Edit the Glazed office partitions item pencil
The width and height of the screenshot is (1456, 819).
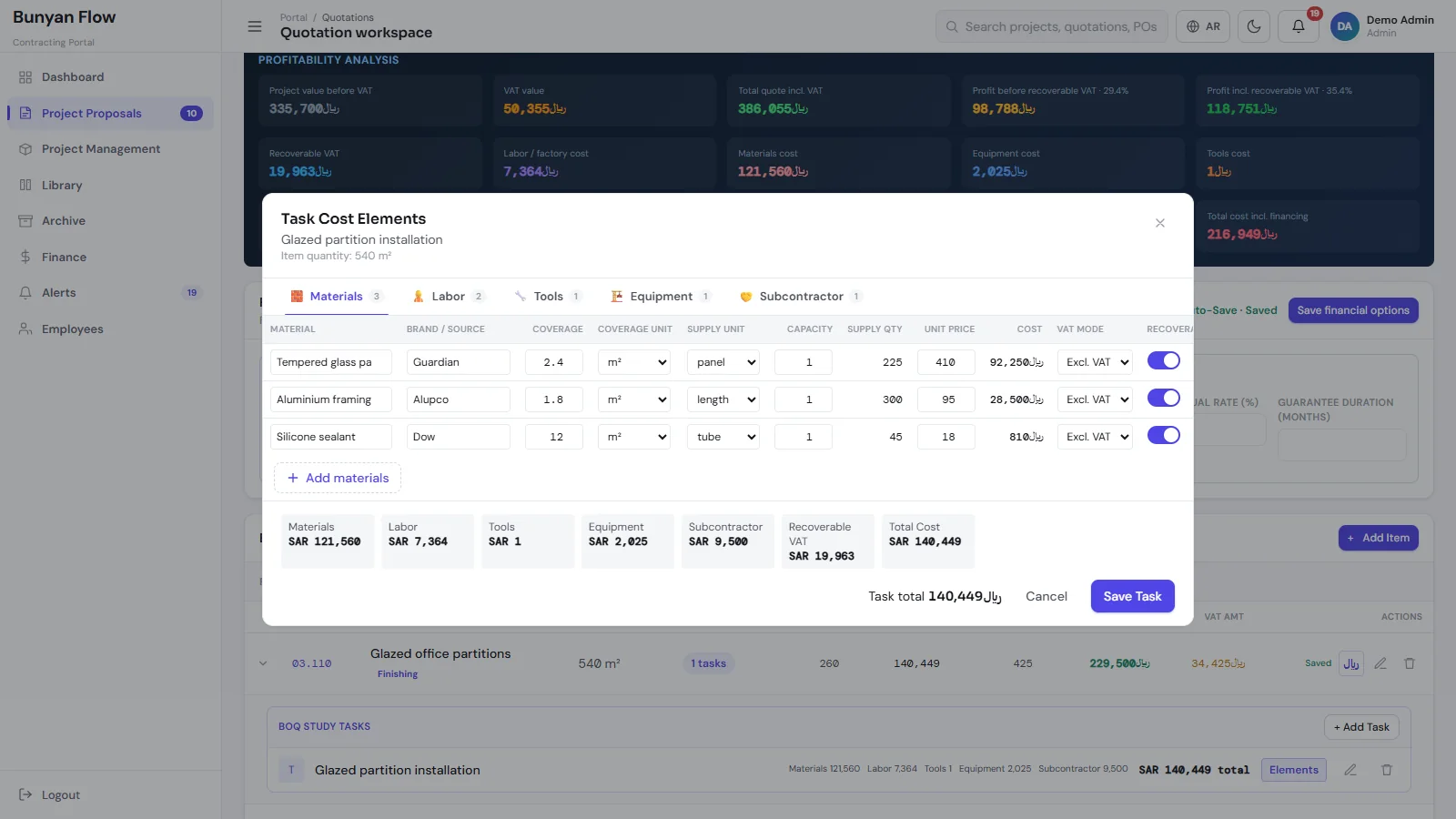1380,663
